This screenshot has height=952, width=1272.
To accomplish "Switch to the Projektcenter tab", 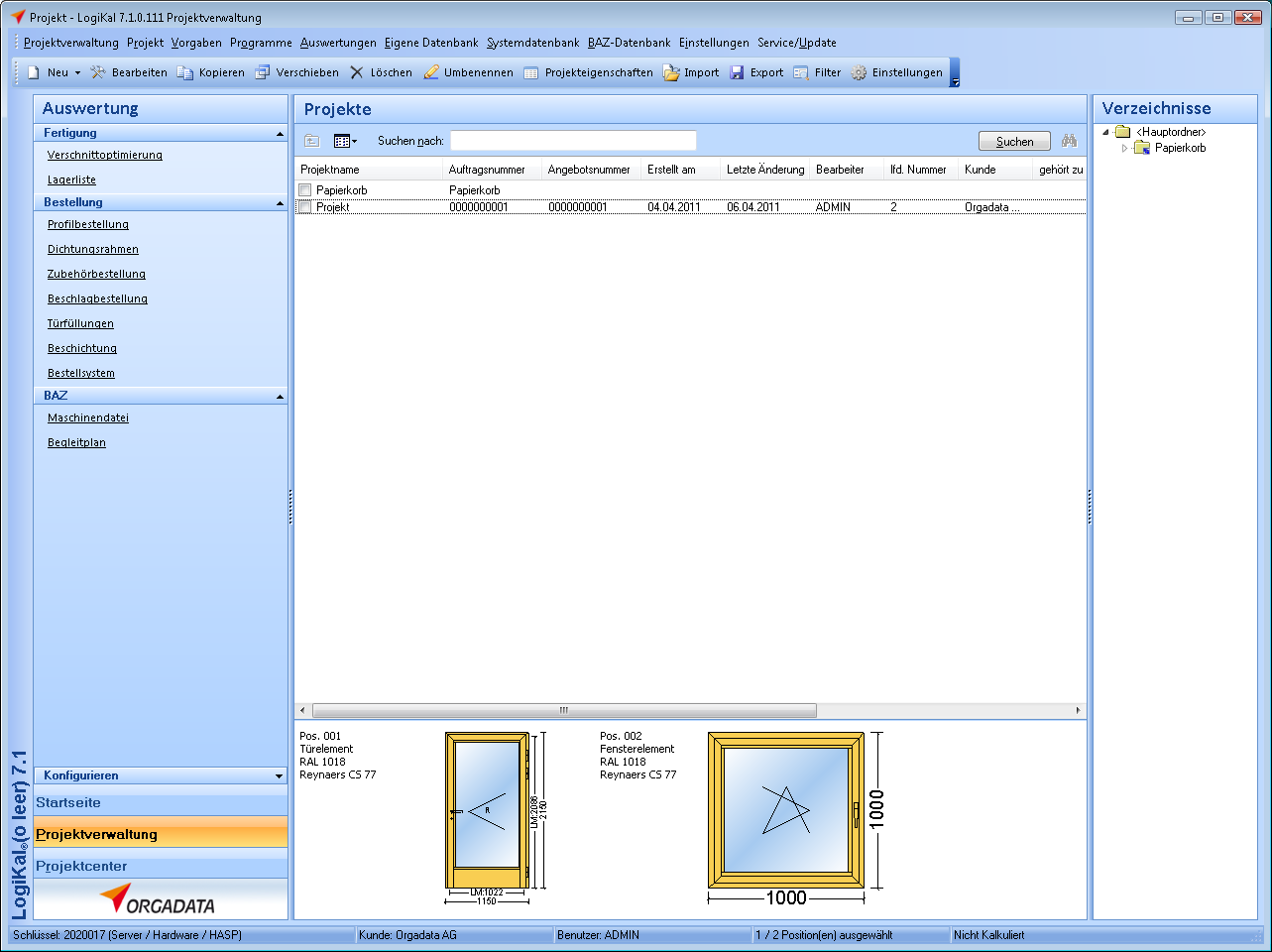I will (161, 866).
